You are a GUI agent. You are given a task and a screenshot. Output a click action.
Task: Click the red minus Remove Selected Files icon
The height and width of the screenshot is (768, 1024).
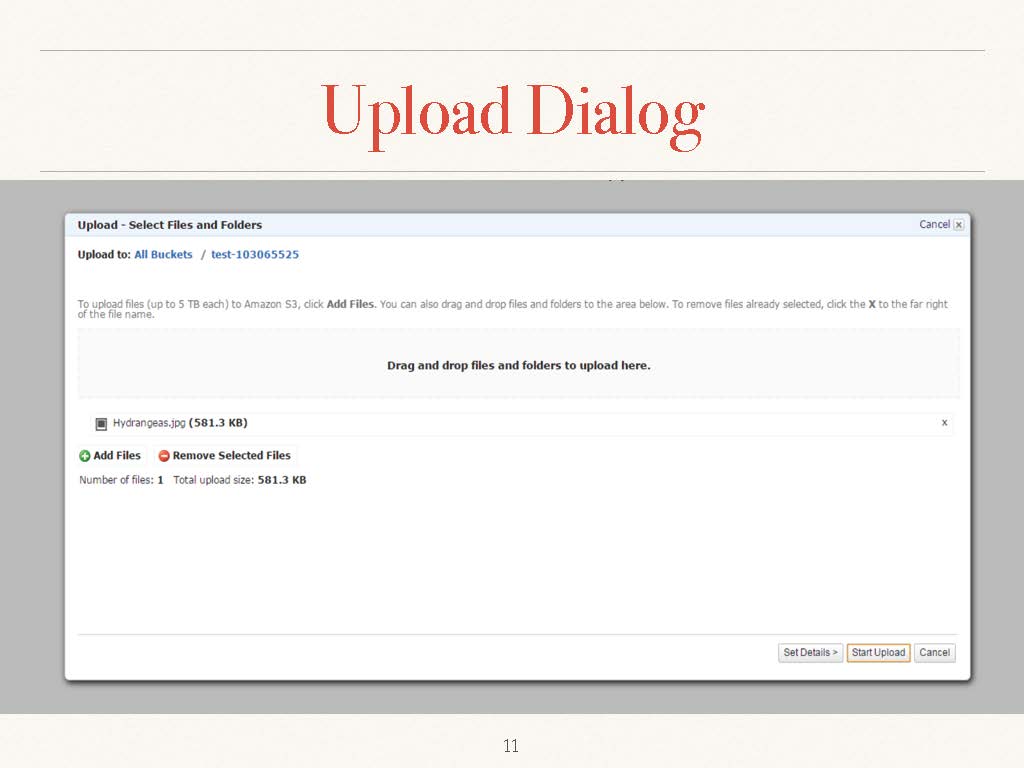[164, 456]
